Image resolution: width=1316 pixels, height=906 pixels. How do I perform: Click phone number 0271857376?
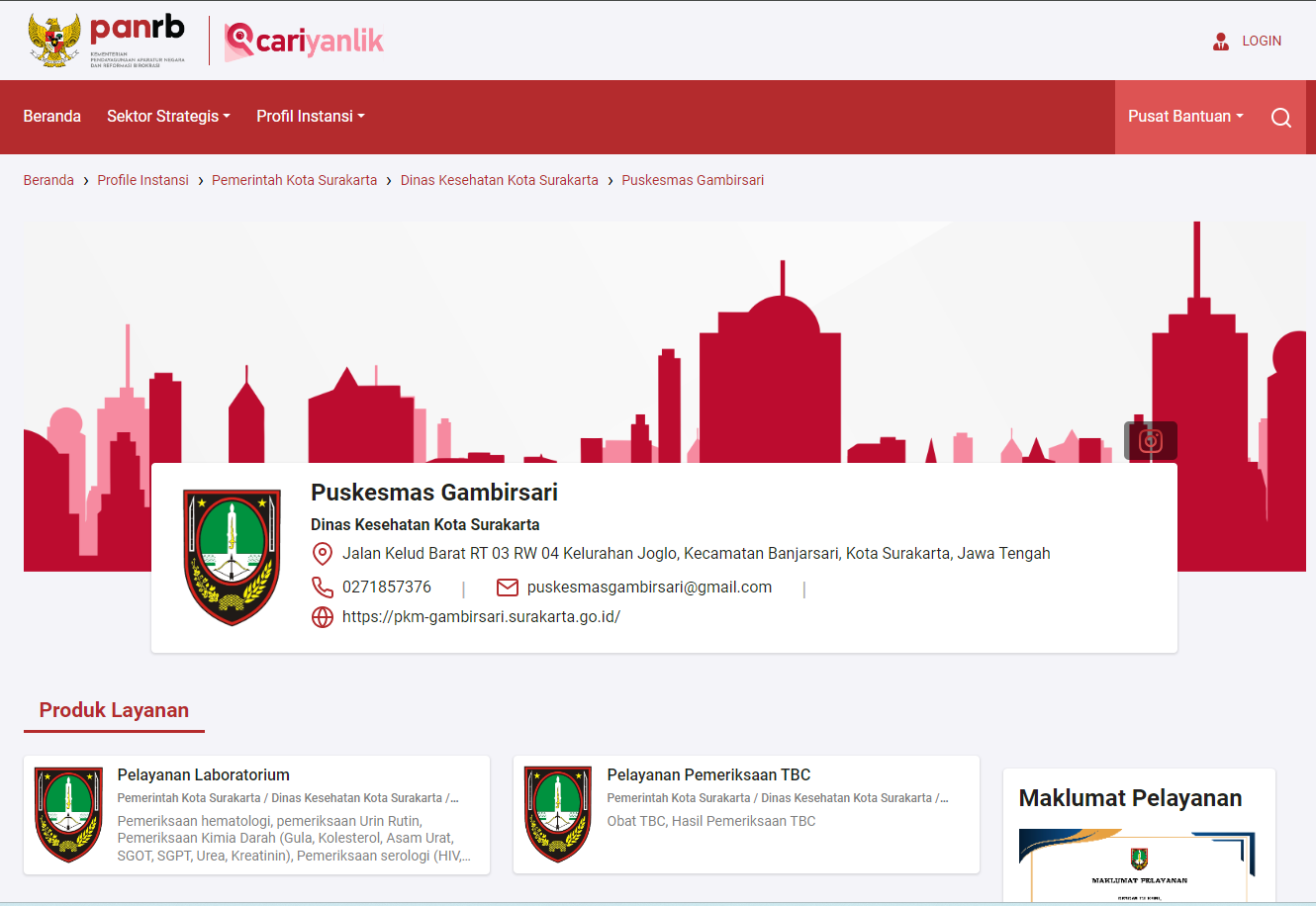click(x=387, y=588)
